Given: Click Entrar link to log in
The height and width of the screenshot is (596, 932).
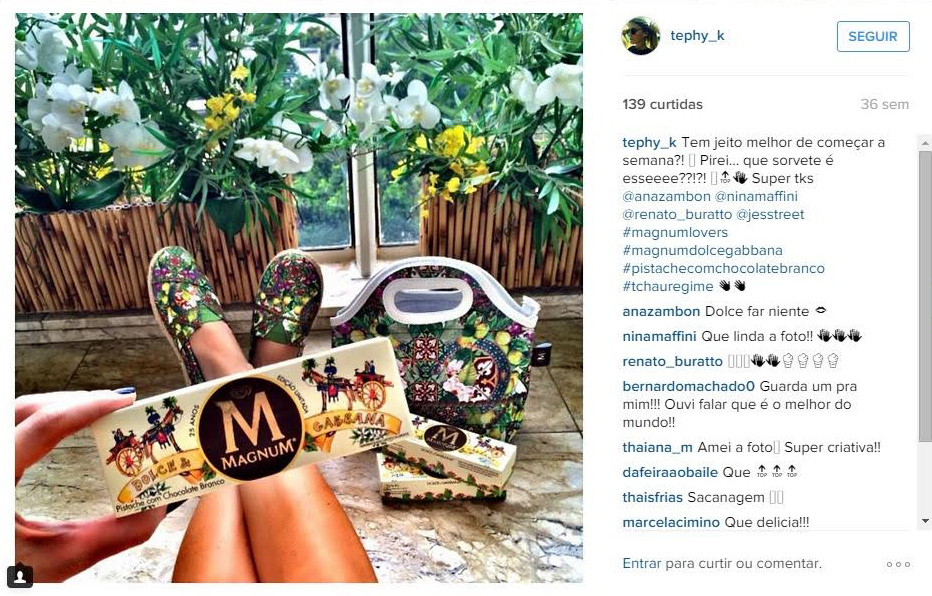Looking at the screenshot, I should tap(642, 563).
